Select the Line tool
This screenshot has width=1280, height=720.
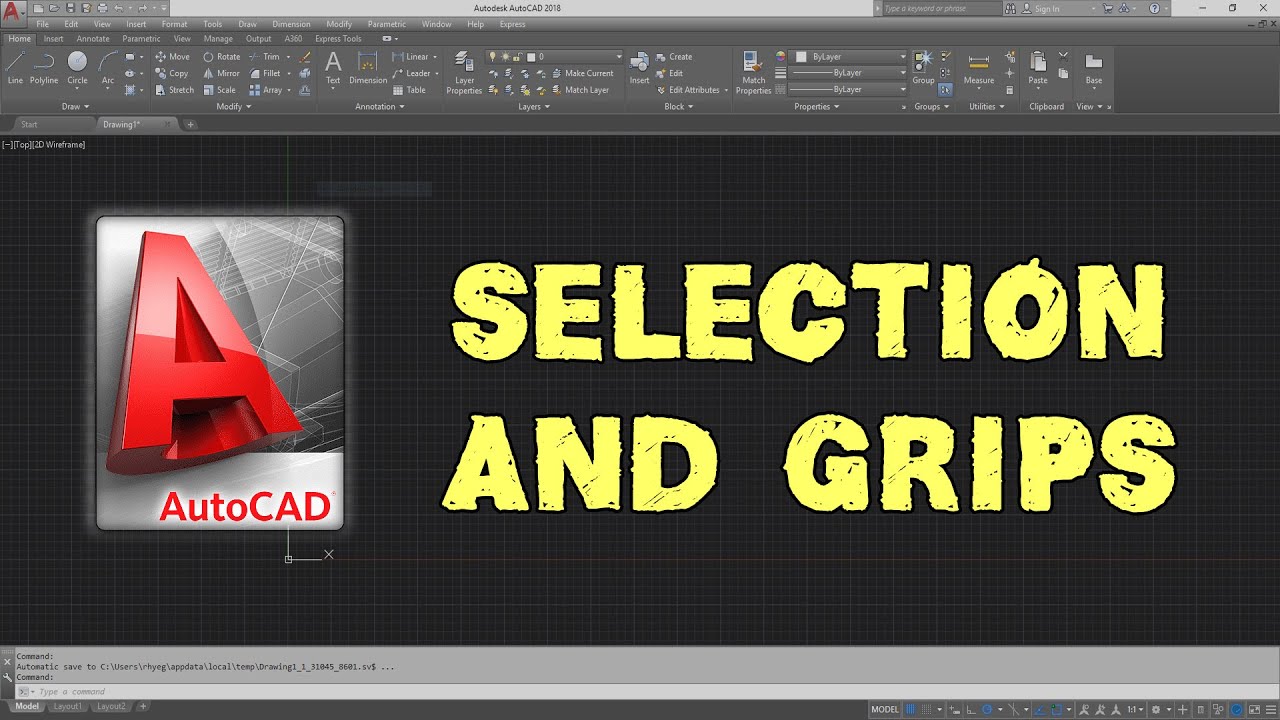[15, 67]
